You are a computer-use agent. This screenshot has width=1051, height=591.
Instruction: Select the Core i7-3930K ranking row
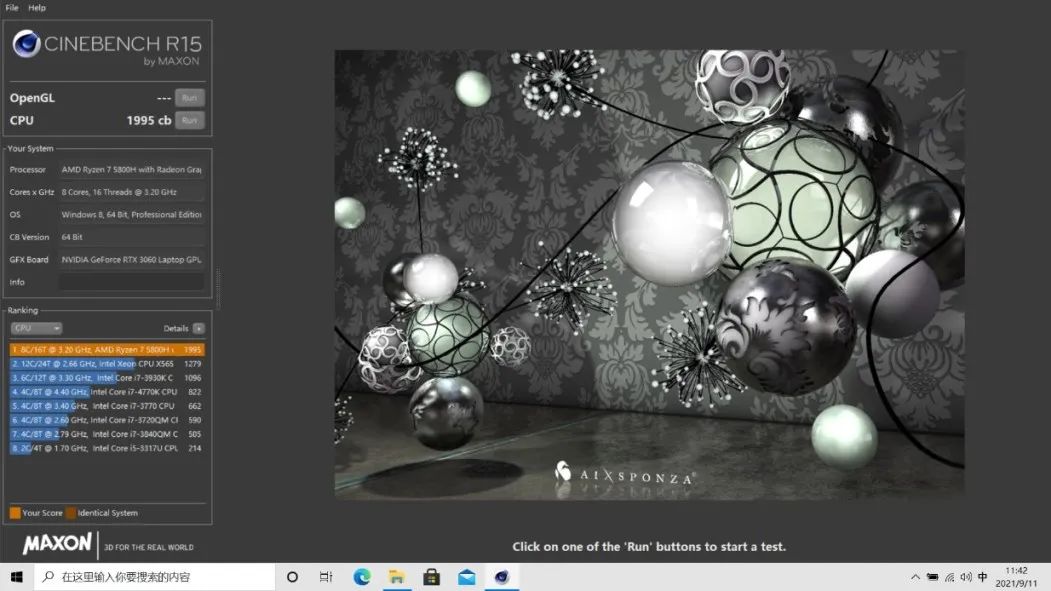[x=107, y=378]
